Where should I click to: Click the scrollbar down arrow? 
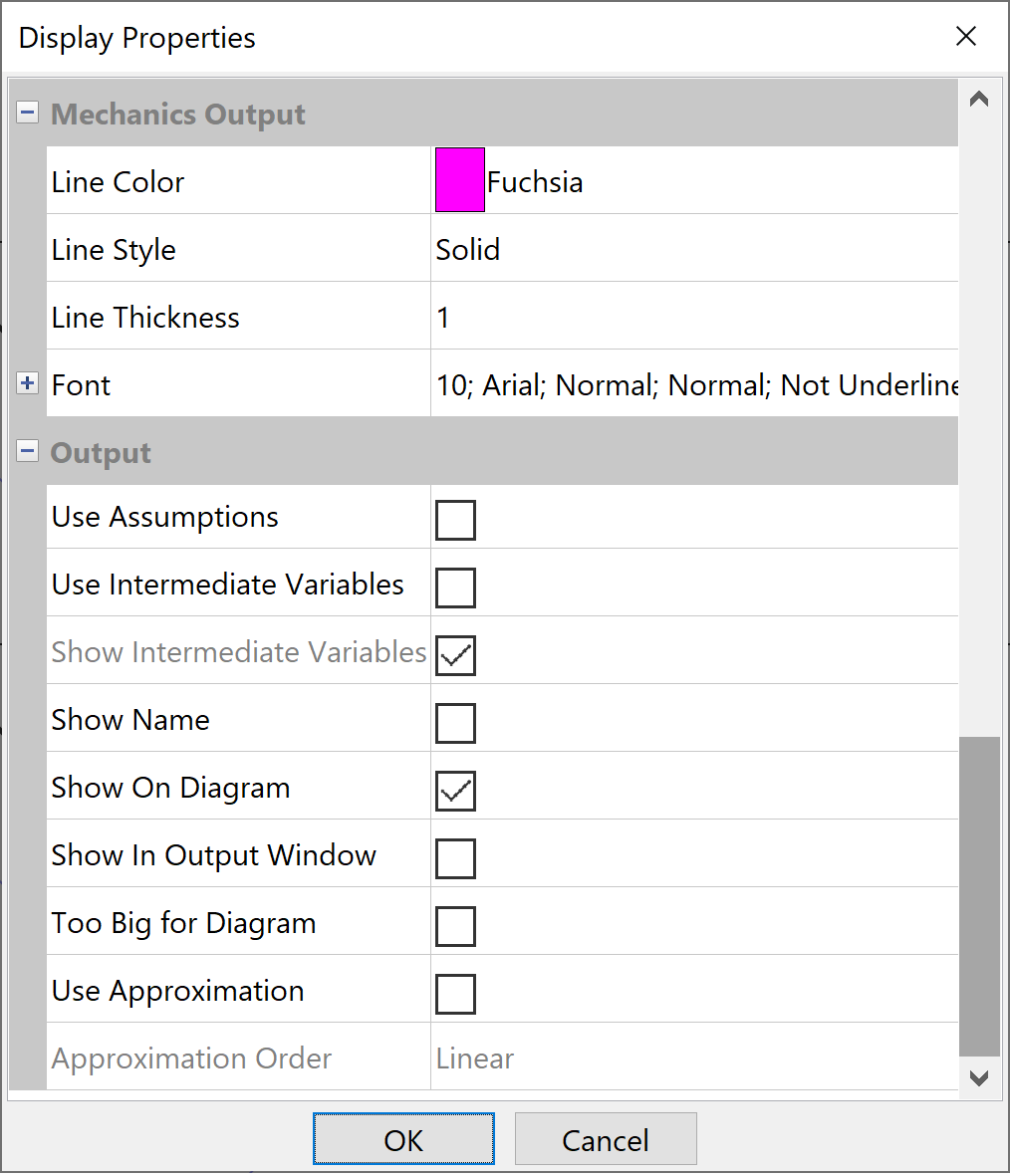pos(979,1078)
